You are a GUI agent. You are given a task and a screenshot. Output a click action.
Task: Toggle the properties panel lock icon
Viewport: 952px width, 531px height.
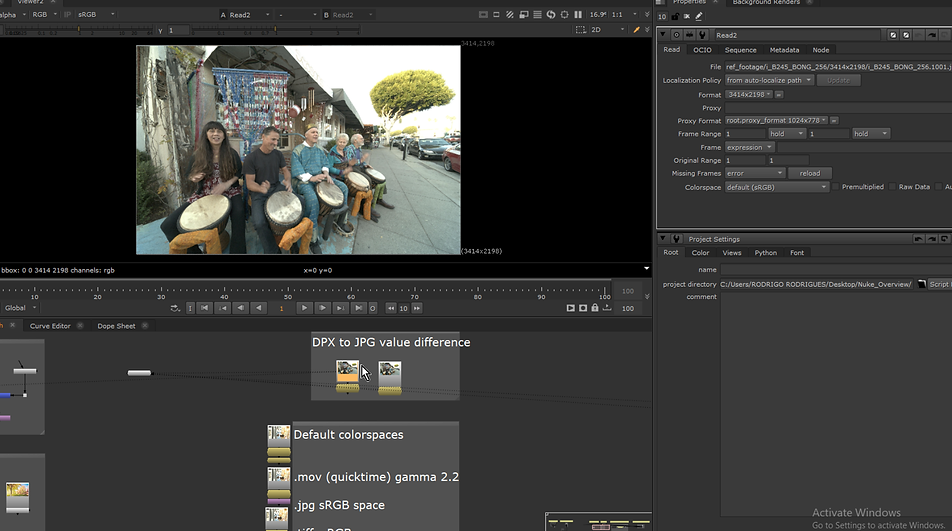coord(675,16)
